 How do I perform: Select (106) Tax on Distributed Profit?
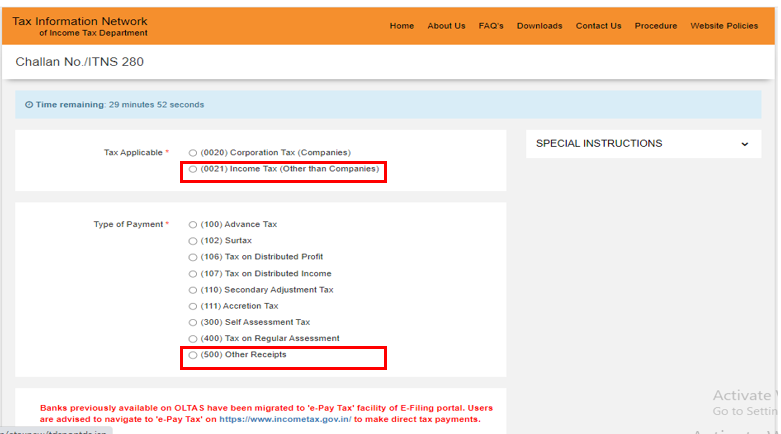tap(193, 257)
